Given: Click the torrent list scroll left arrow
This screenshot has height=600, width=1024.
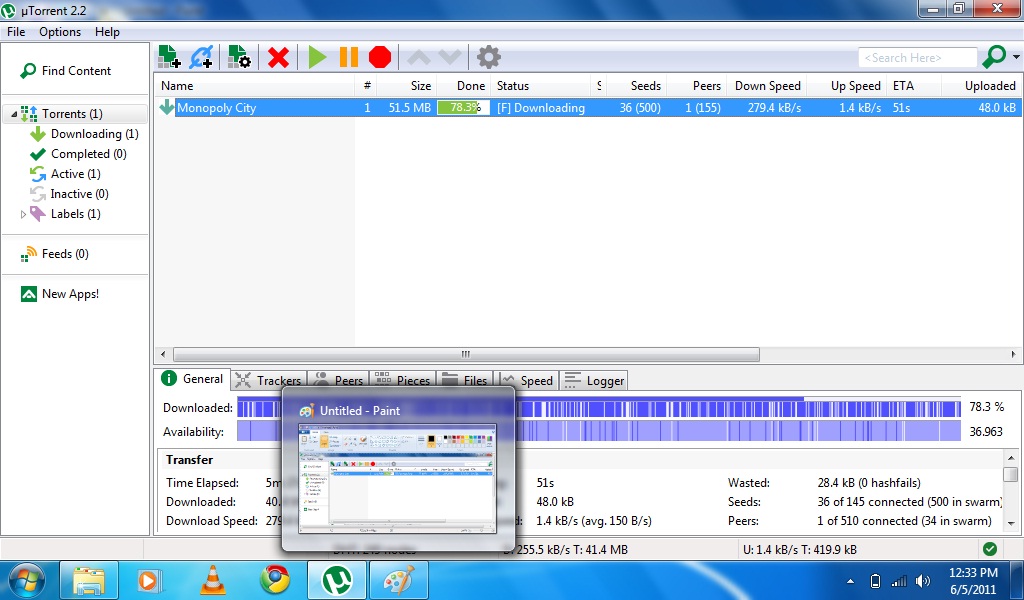Looking at the screenshot, I should click(x=163, y=355).
